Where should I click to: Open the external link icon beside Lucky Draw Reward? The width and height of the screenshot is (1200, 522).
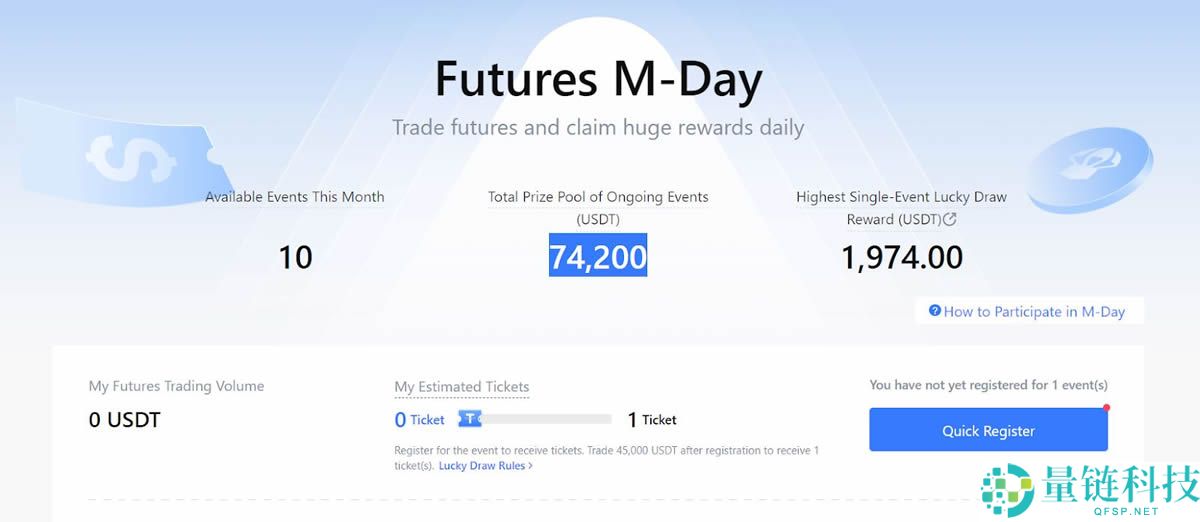tap(950, 219)
